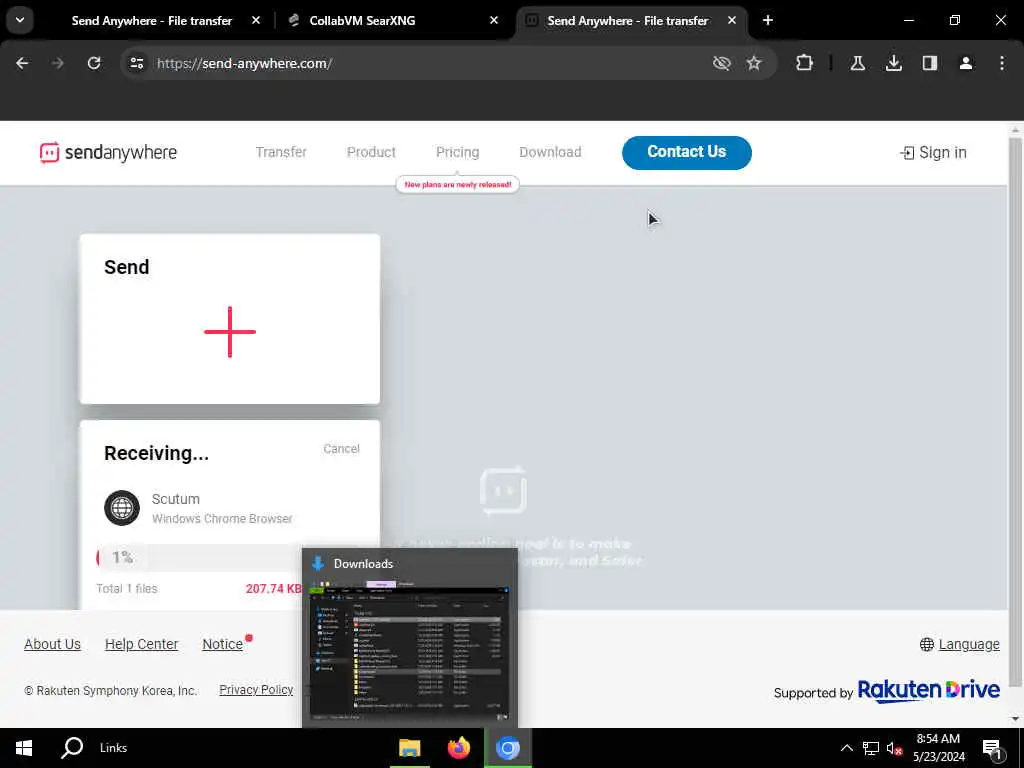Open the Windows Start menu
1024x768 pixels.
24,748
